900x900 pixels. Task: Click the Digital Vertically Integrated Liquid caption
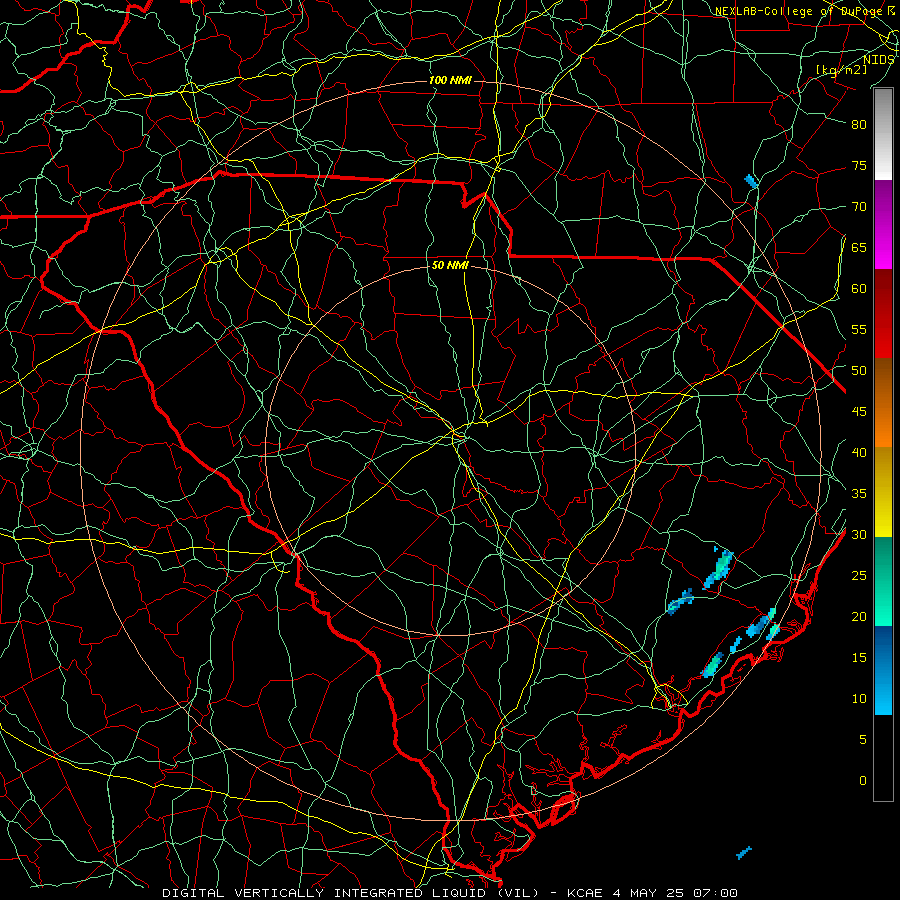point(450,893)
